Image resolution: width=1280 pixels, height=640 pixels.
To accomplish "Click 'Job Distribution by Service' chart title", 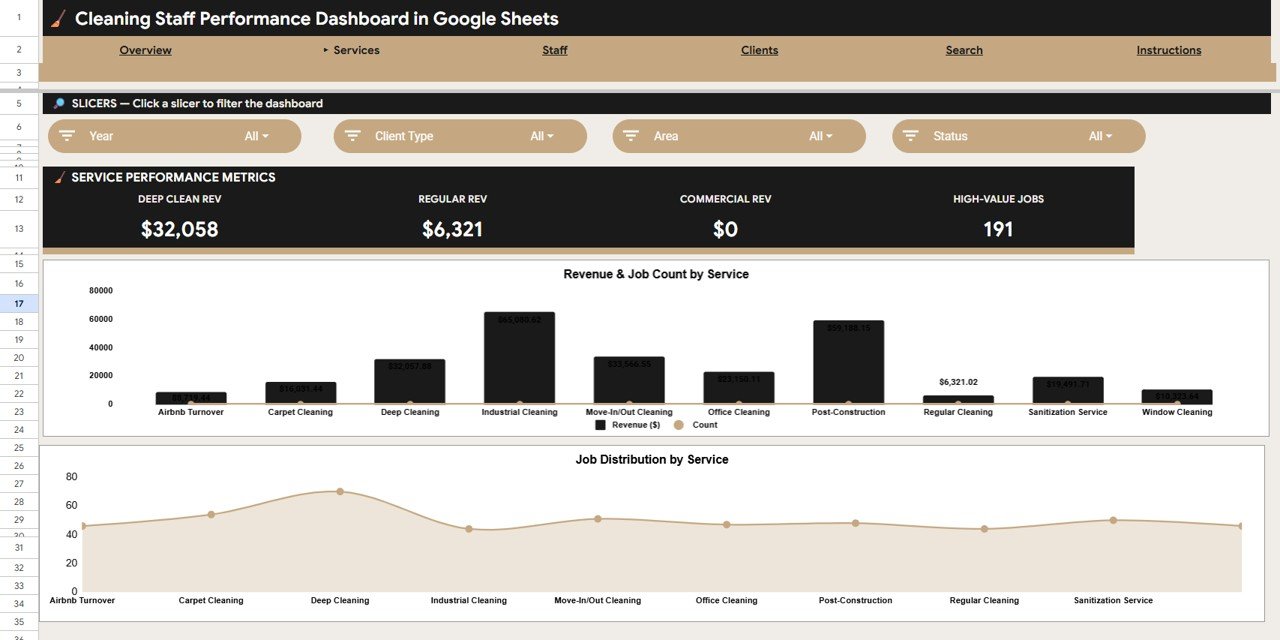I will point(652,460).
